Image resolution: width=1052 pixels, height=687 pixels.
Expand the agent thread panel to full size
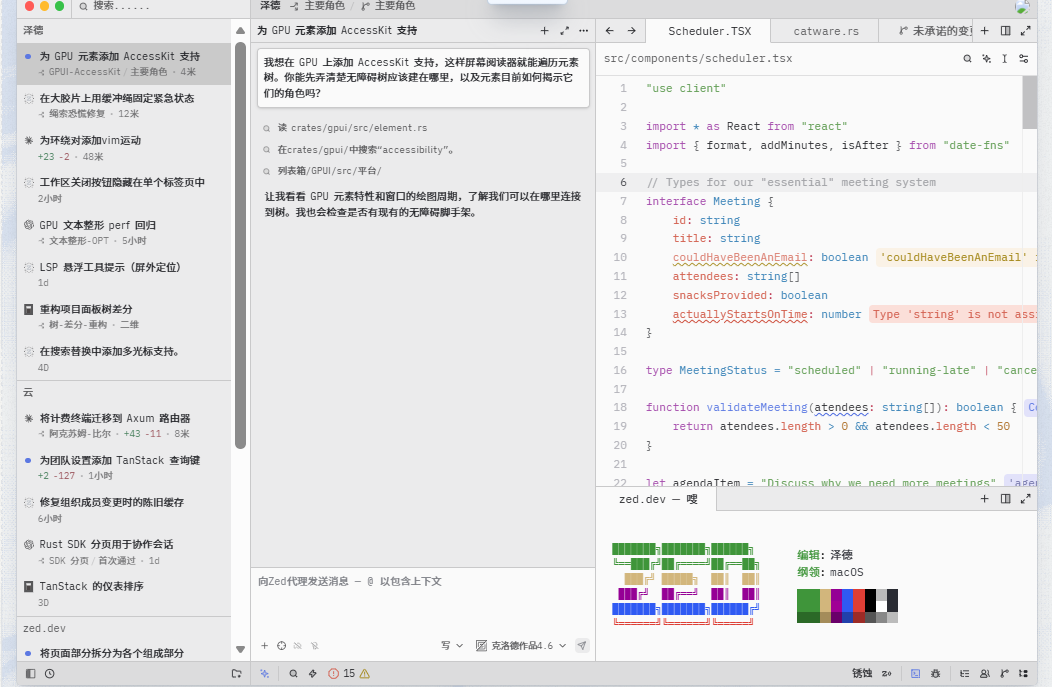[x=564, y=31]
